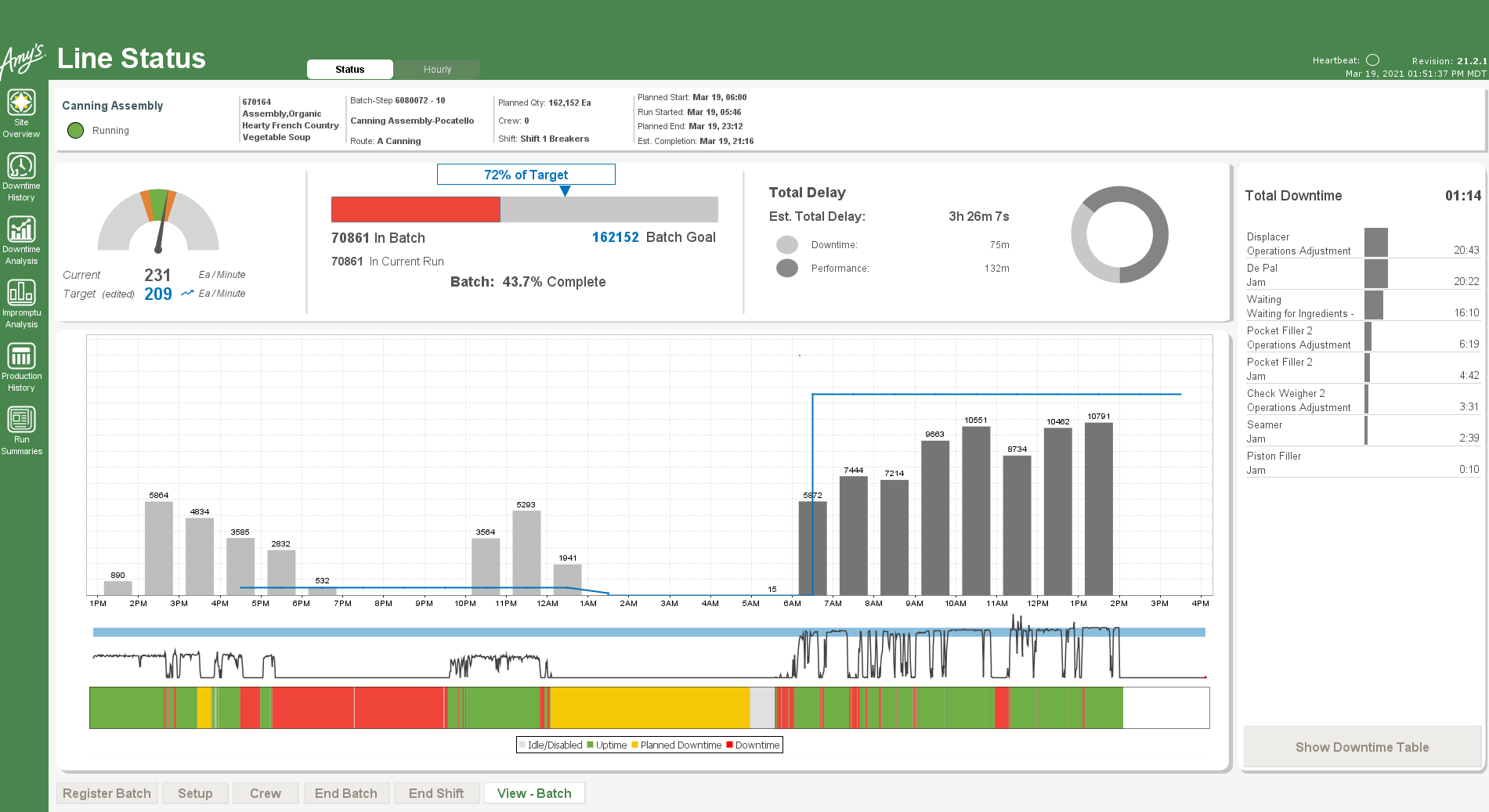Click the Piston Filler Jam downtime row
This screenshot has width=1489, height=812.
(x=1363, y=462)
